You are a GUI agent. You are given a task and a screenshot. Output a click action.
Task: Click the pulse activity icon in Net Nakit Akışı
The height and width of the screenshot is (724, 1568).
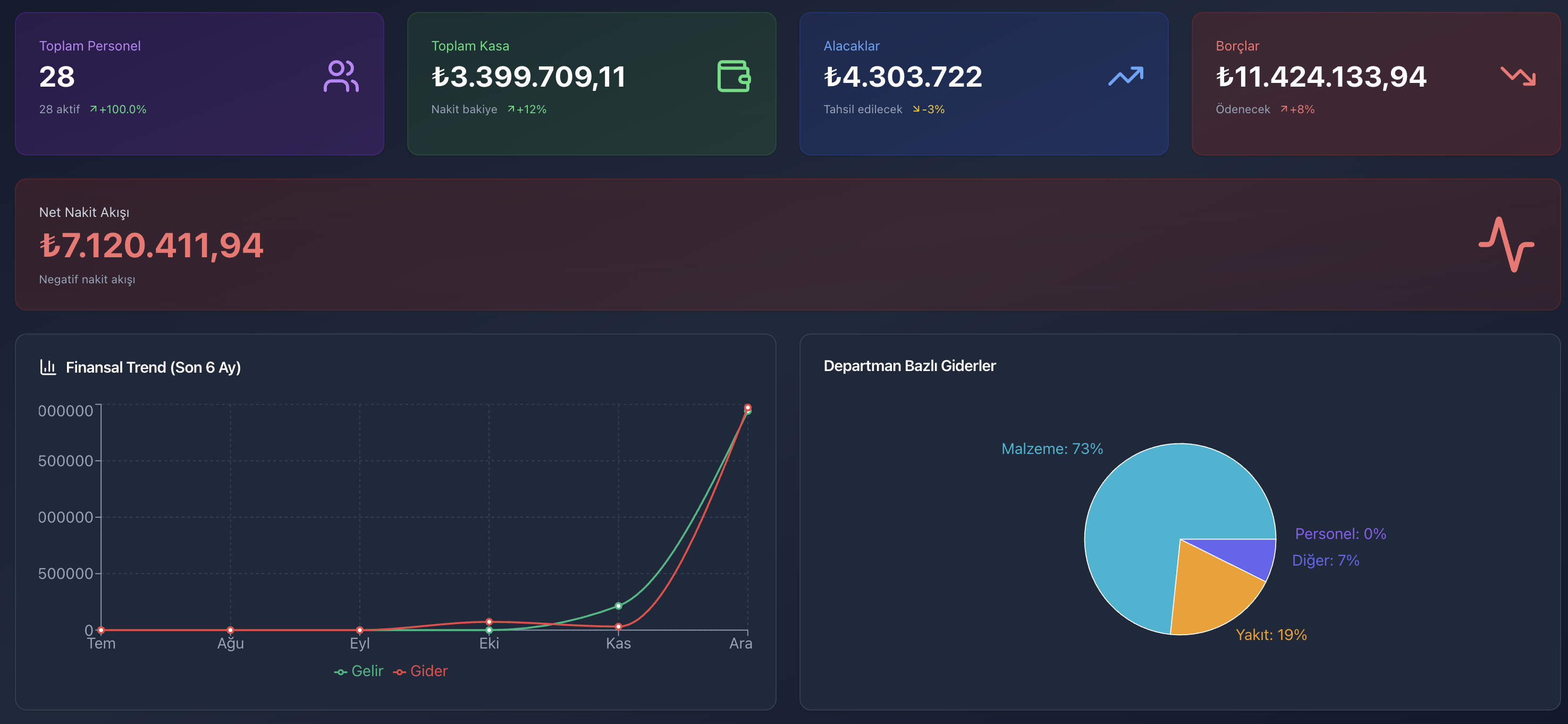[x=1506, y=245]
